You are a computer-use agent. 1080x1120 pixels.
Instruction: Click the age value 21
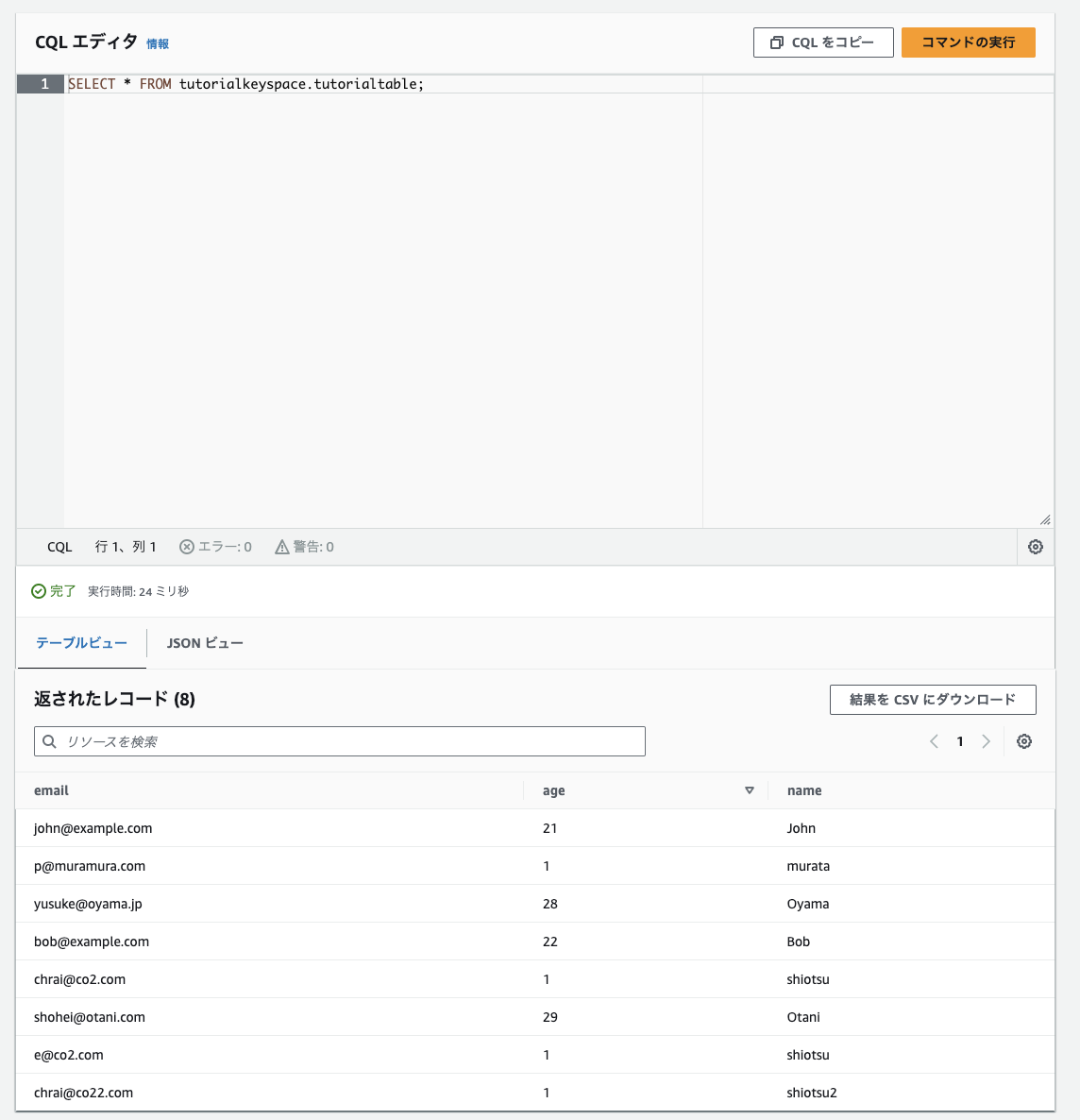(550, 828)
